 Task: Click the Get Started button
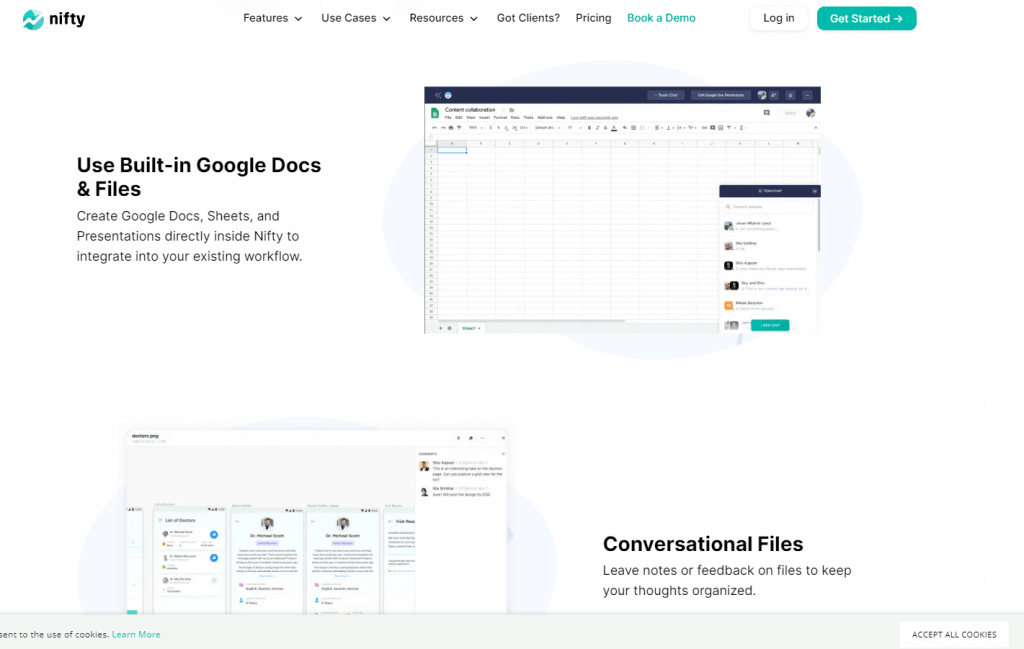[x=866, y=17]
